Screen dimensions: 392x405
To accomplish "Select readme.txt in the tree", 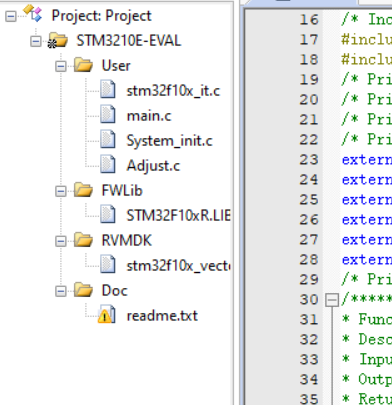I will point(162,316).
